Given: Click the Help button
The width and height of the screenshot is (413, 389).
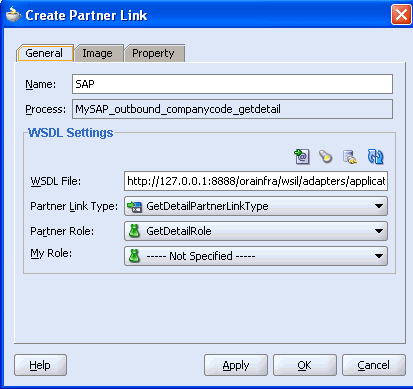Looking at the screenshot, I should click(40, 365).
